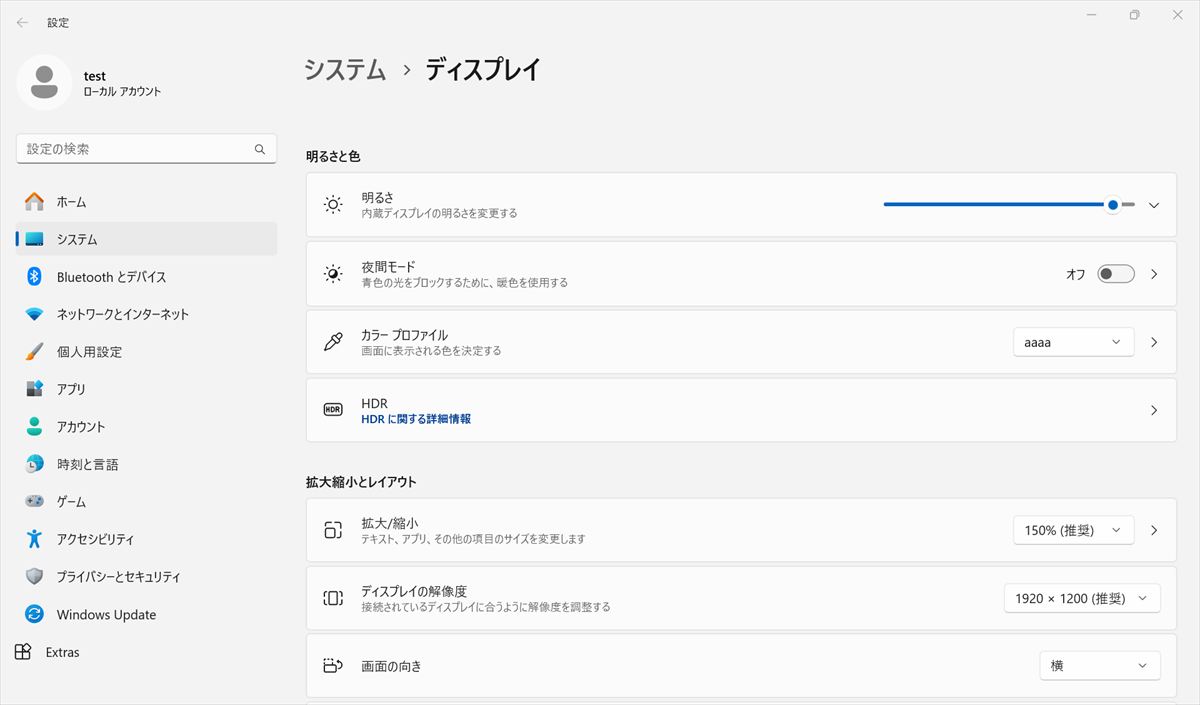The image size is (1200, 705).
Task: Open the HDR に関する詳細情報 link
Action: [416, 419]
